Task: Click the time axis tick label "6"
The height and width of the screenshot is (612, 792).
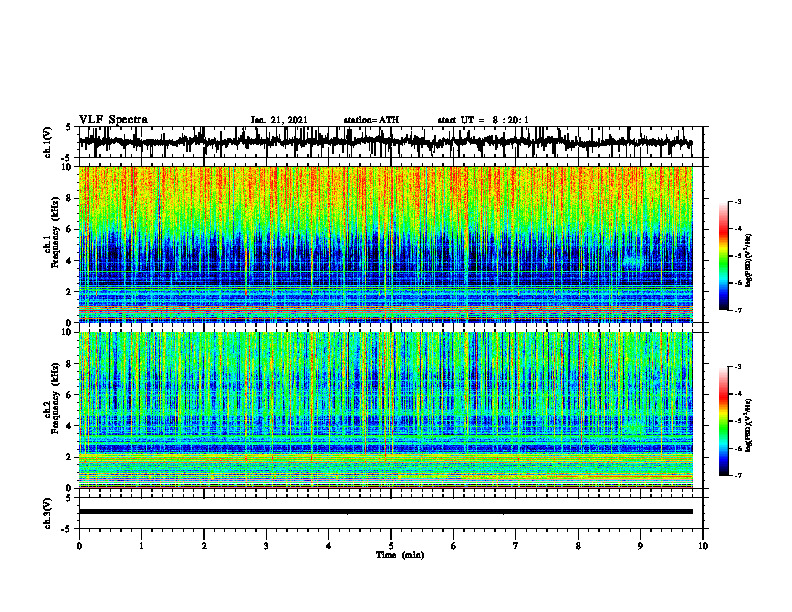Action: click(454, 546)
